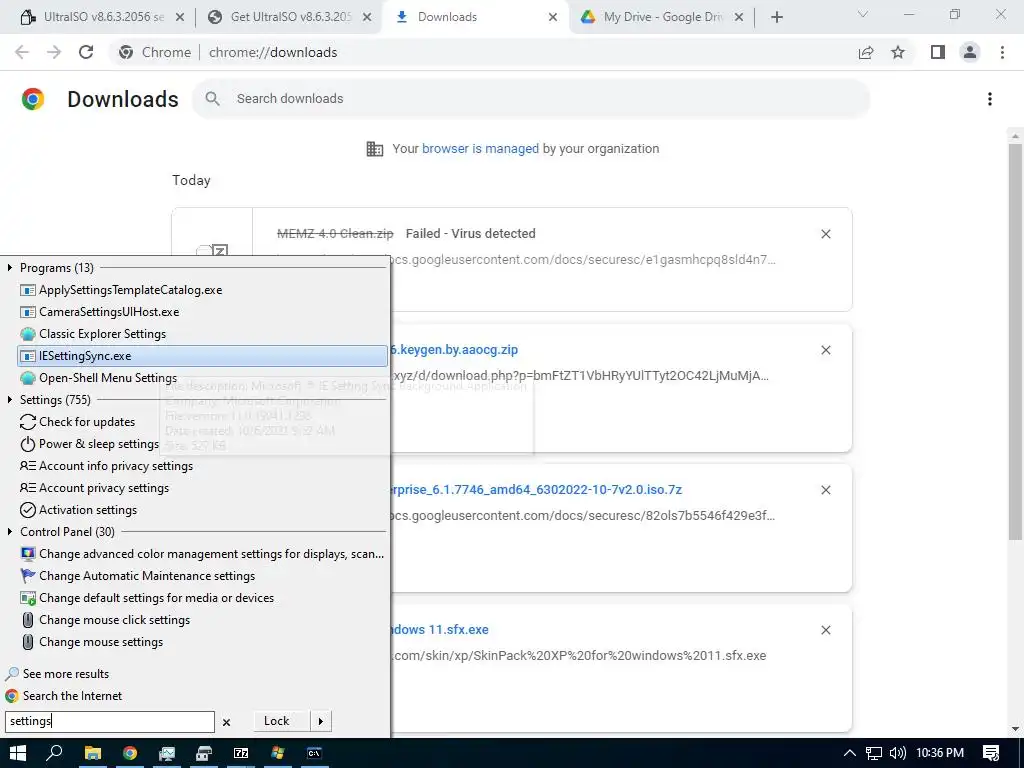Open Activation settings
This screenshot has width=1024, height=768.
pos(203,510)
